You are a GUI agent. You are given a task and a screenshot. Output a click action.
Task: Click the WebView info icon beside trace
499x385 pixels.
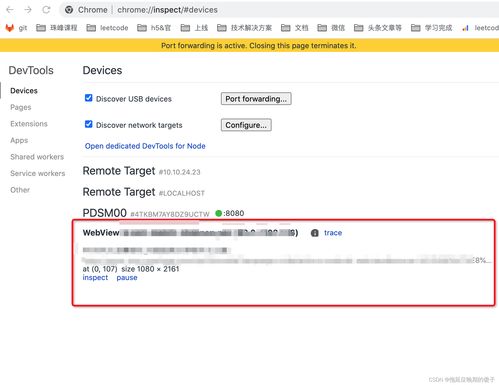(x=315, y=233)
